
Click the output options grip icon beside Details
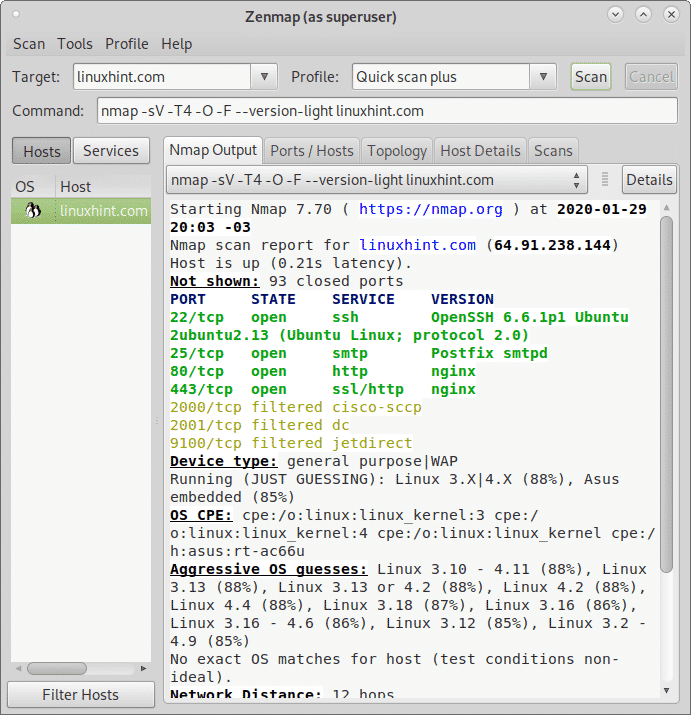point(605,180)
